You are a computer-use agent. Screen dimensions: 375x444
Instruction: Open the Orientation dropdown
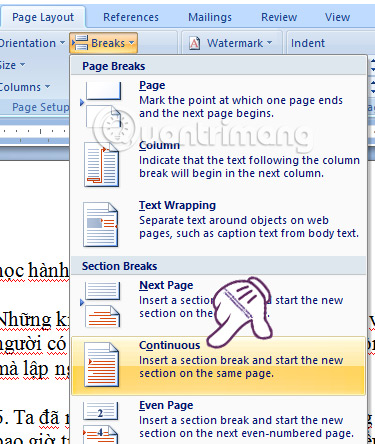pyautogui.click(x=32, y=43)
